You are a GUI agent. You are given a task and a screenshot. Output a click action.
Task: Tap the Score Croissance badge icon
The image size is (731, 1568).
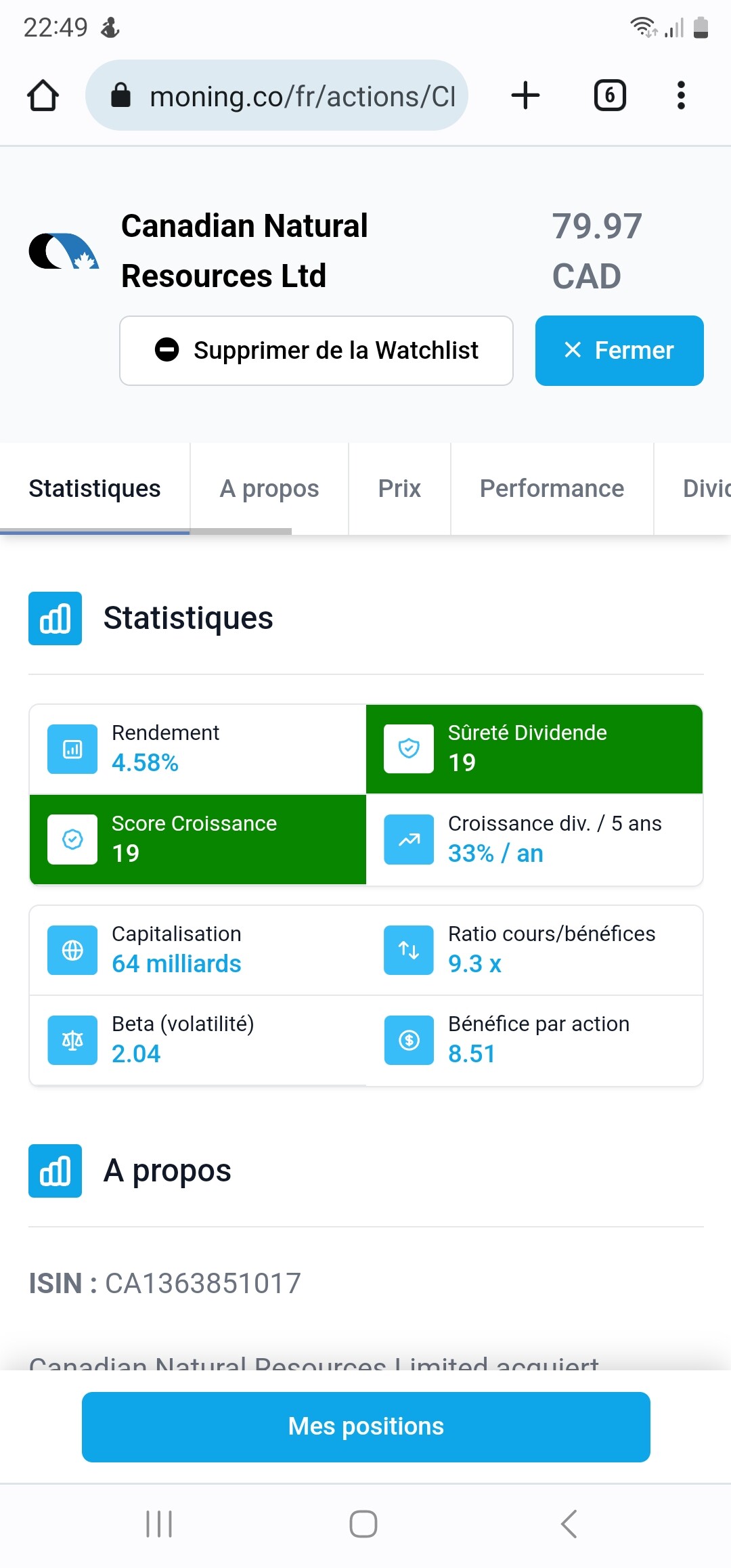click(x=72, y=840)
